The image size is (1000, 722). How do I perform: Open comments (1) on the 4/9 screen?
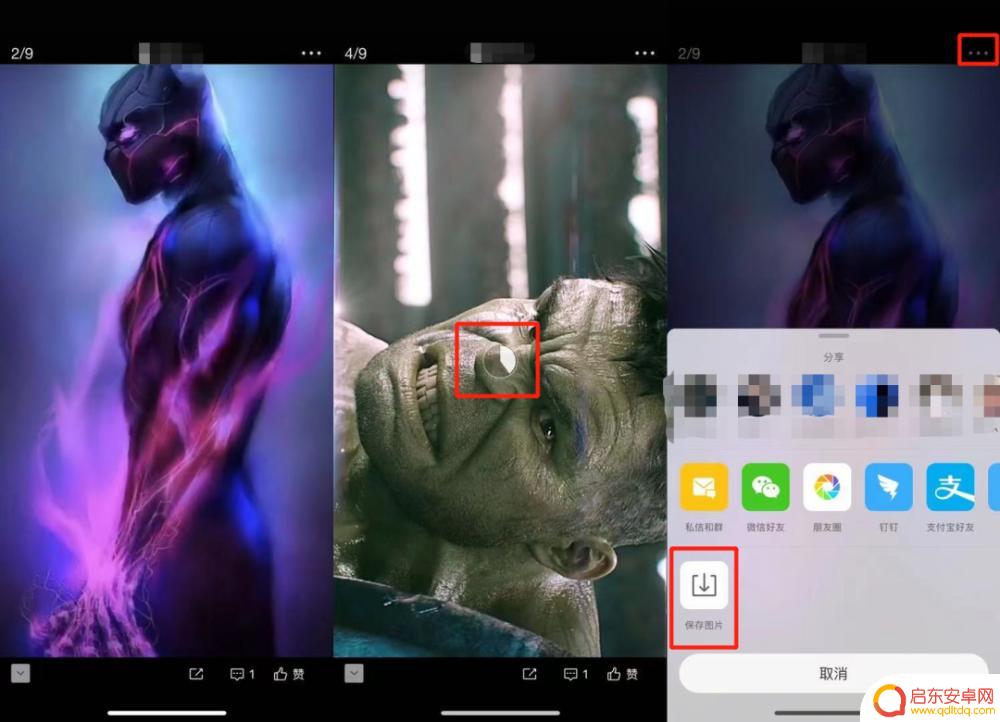[x=576, y=674]
